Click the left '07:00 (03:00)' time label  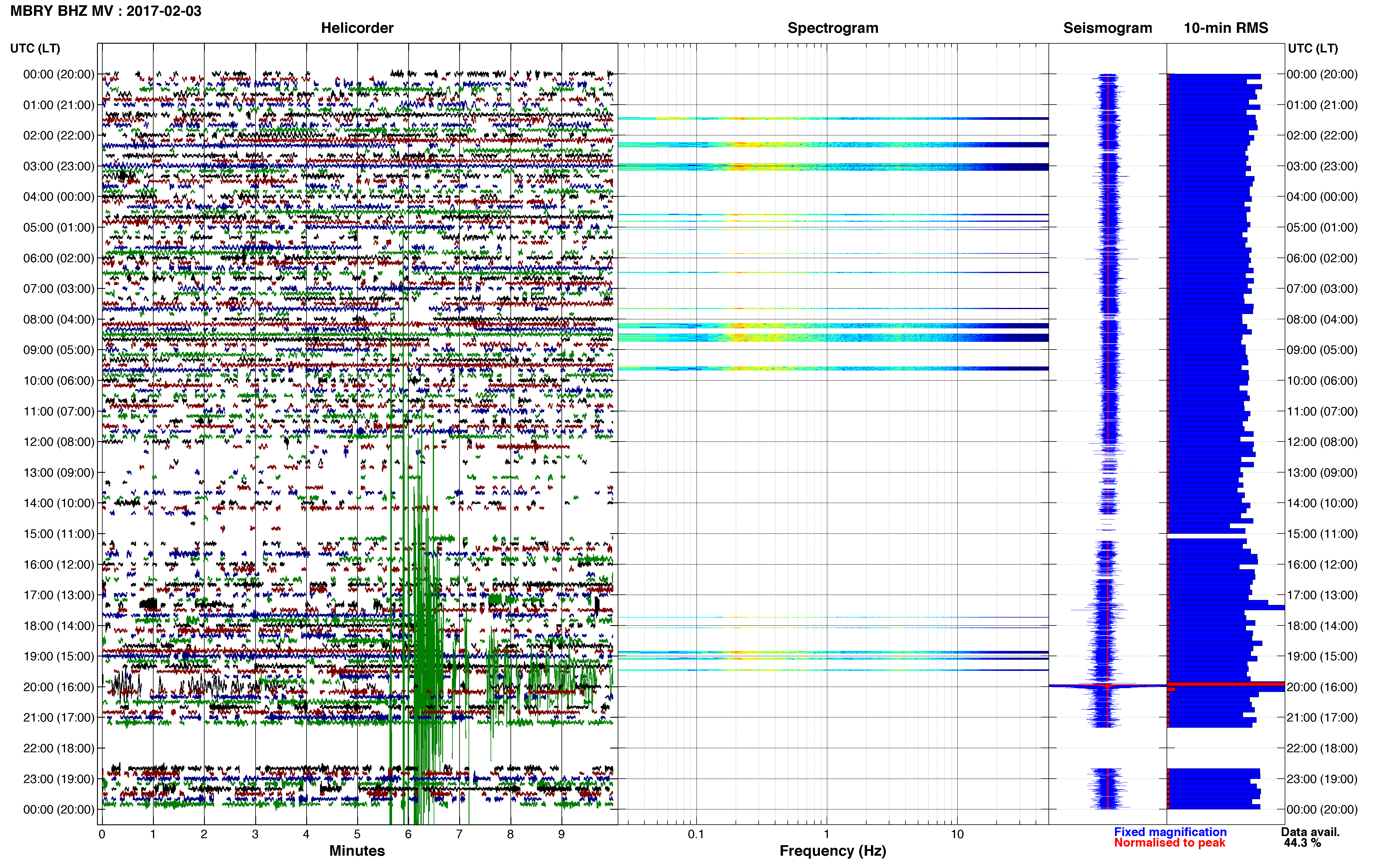(x=59, y=289)
